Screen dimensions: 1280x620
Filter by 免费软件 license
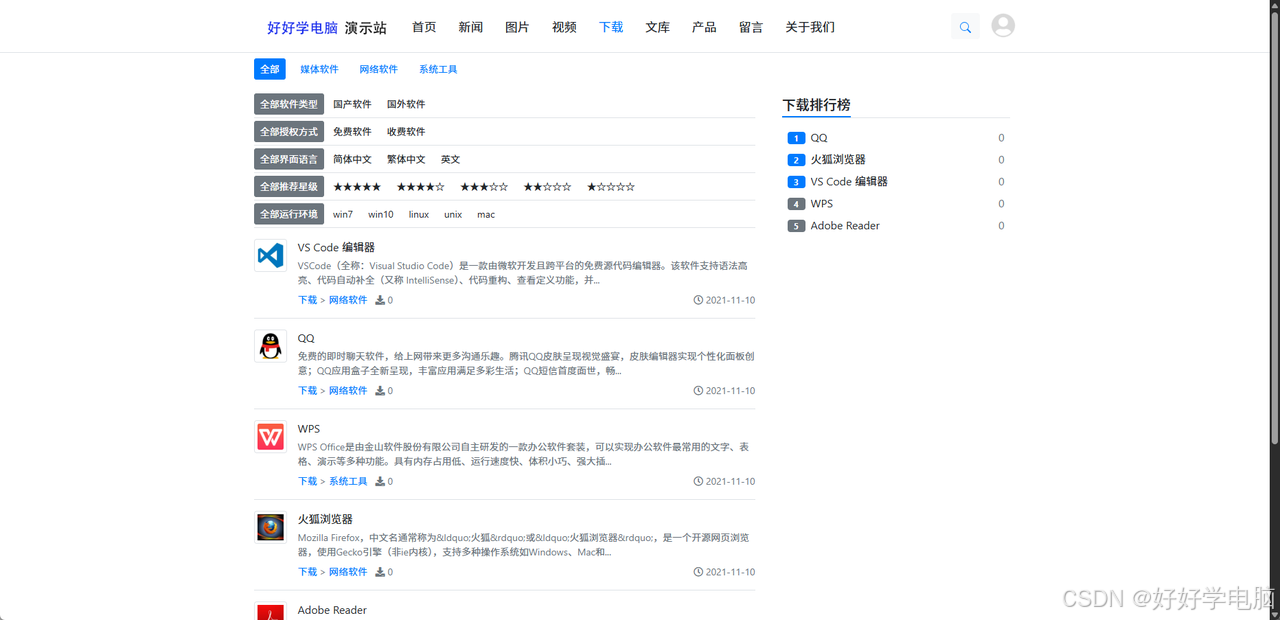click(x=352, y=131)
